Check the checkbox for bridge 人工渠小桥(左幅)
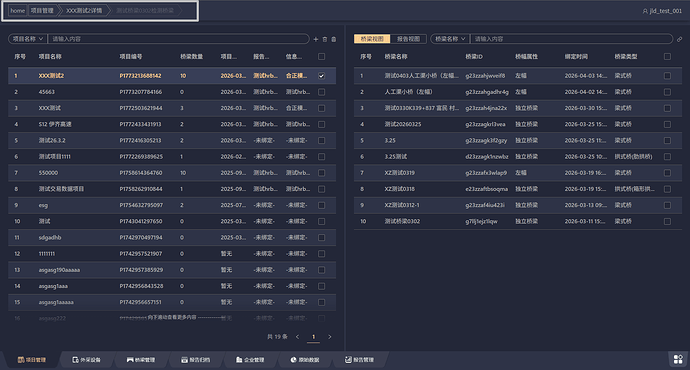This screenshot has height=370, width=690. pos(667,92)
